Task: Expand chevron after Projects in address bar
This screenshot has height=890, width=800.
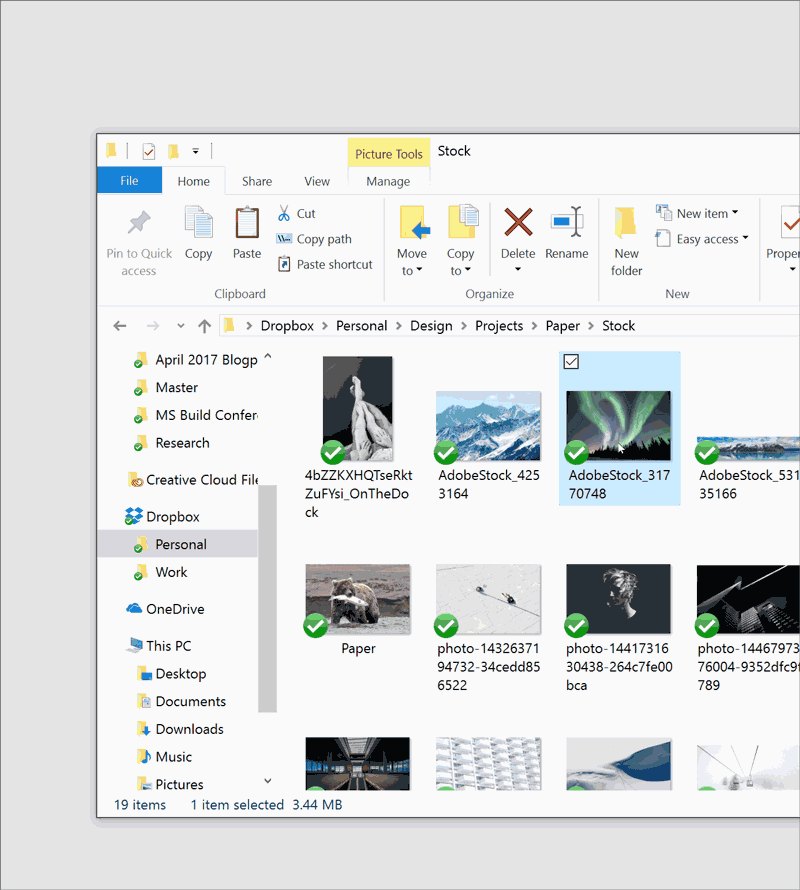Action: [534, 326]
